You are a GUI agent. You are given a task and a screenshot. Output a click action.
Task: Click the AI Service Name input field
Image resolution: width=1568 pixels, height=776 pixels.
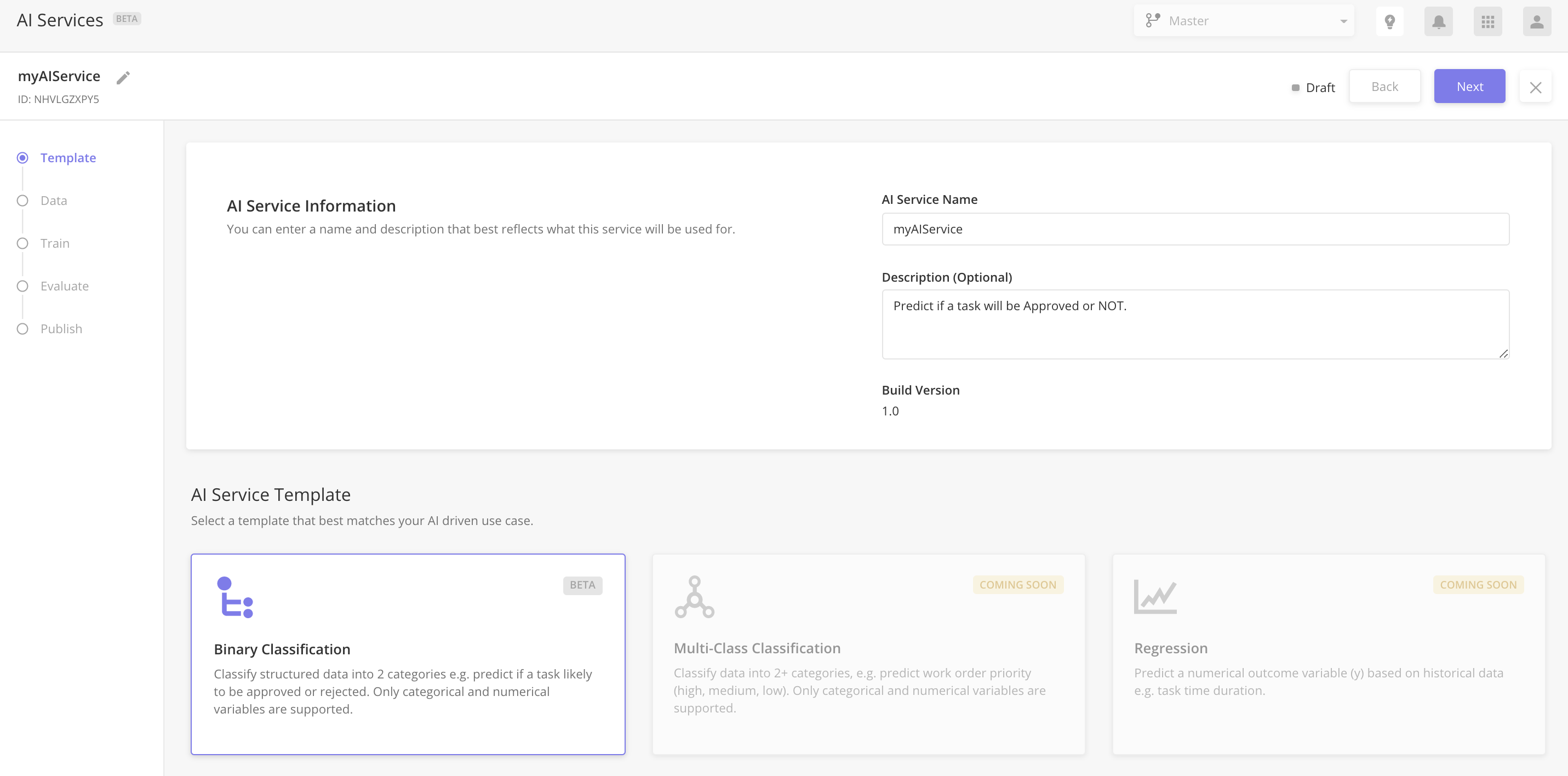pyautogui.click(x=1195, y=228)
